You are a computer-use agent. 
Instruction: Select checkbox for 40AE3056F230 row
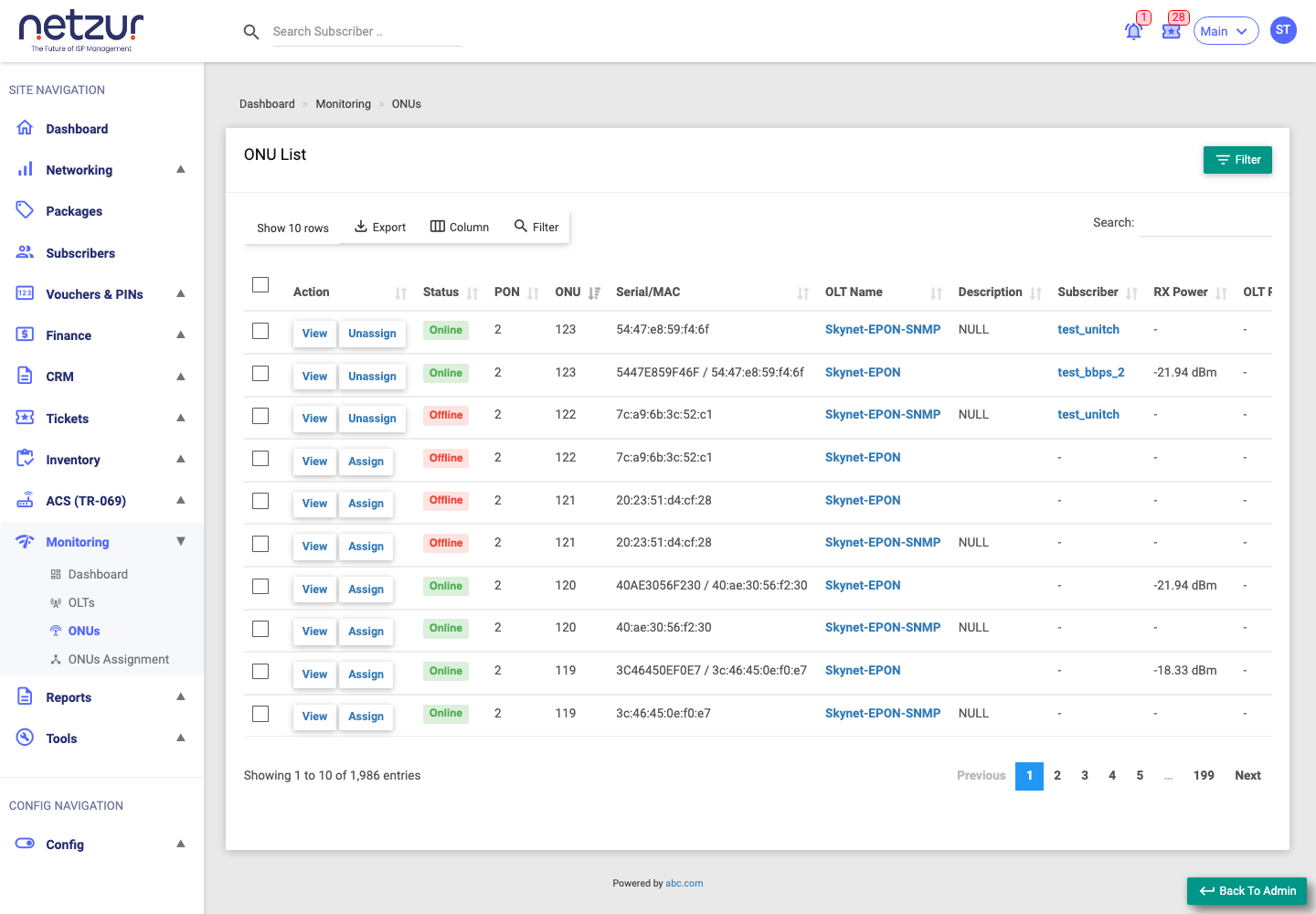(x=260, y=587)
